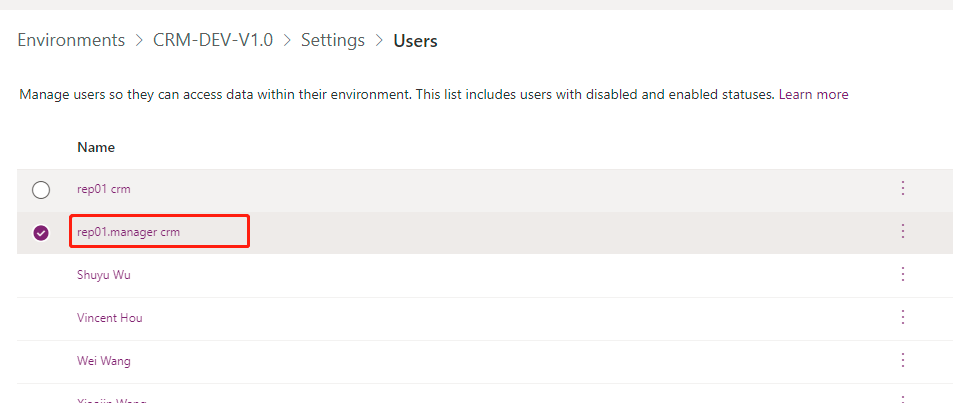Screen dimensions: 953x403
Task: Open more options for Wei Wang
Action: [903, 360]
